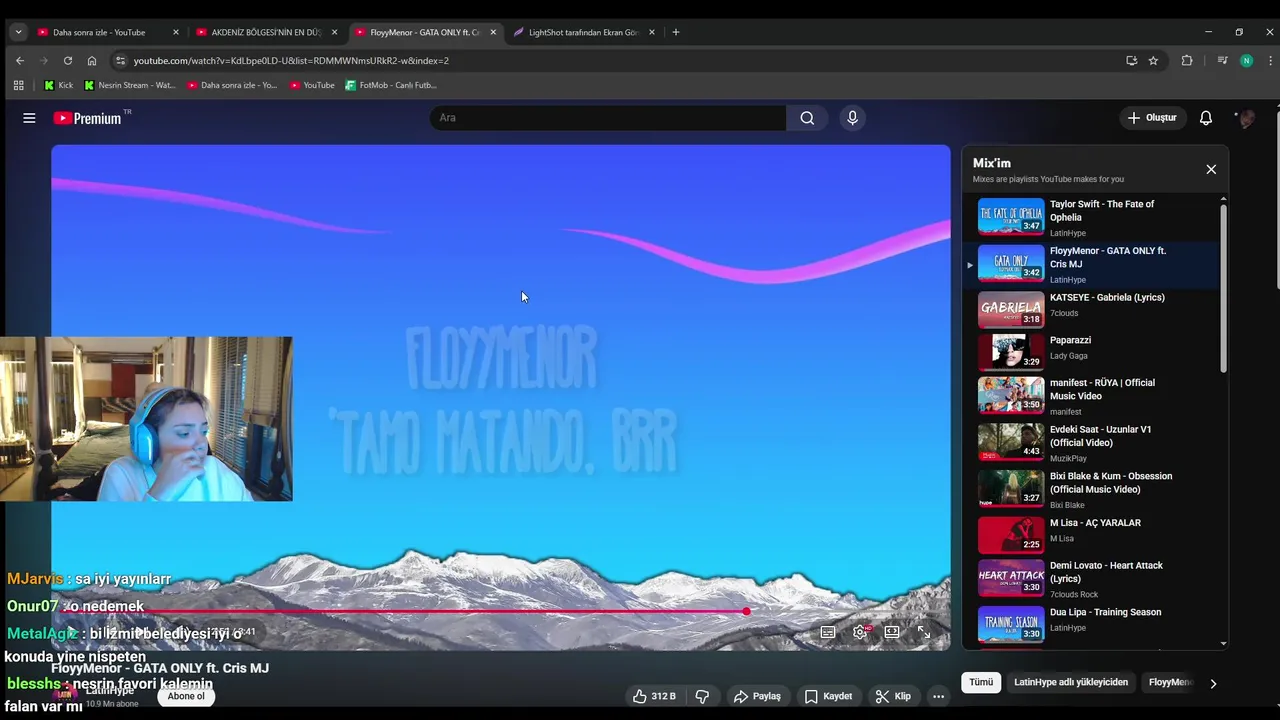Open the Kick bookmark
The width and height of the screenshot is (1280, 720).
click(x=59, y=85)
